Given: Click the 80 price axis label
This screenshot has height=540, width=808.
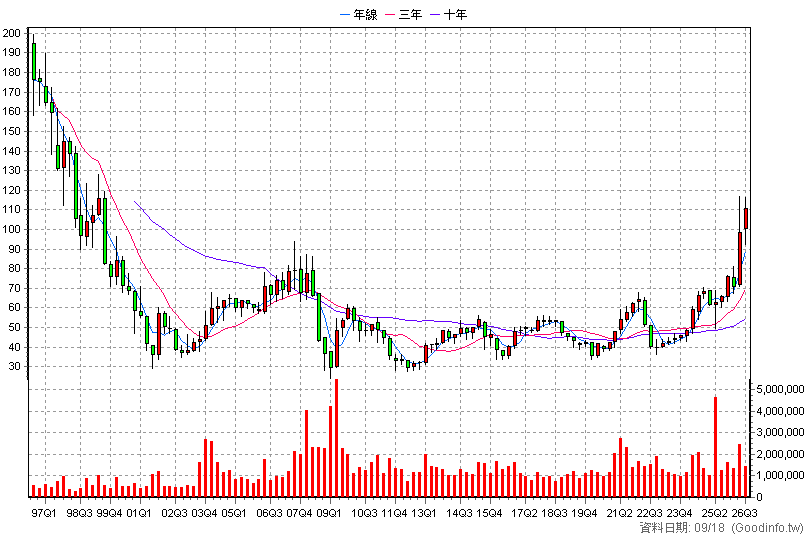Looking at the screenshot, I should [x=14, y=268].
